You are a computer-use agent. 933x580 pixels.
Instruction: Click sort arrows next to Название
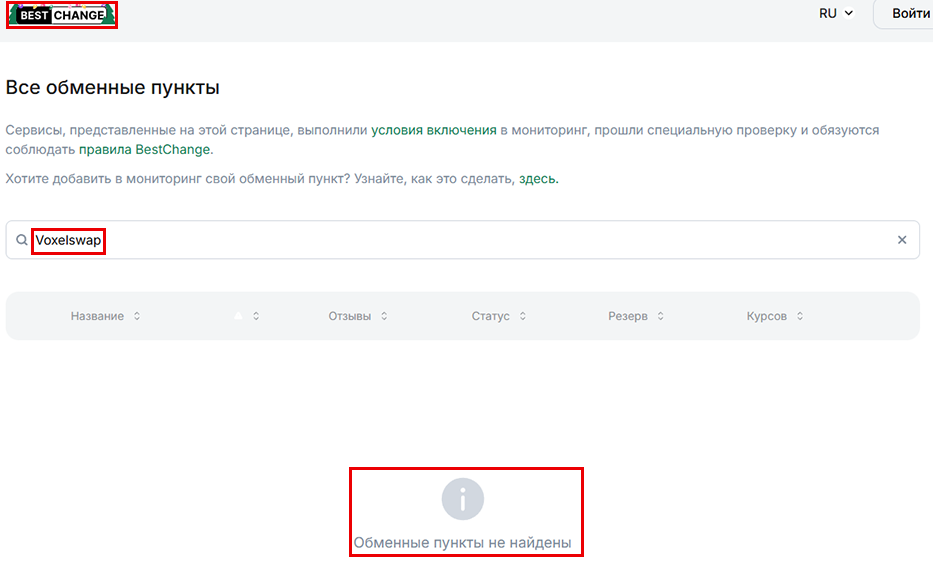point(137,316)
